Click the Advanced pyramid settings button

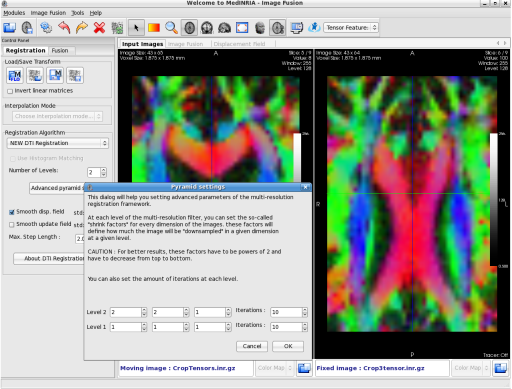click(x=57, y=188)
